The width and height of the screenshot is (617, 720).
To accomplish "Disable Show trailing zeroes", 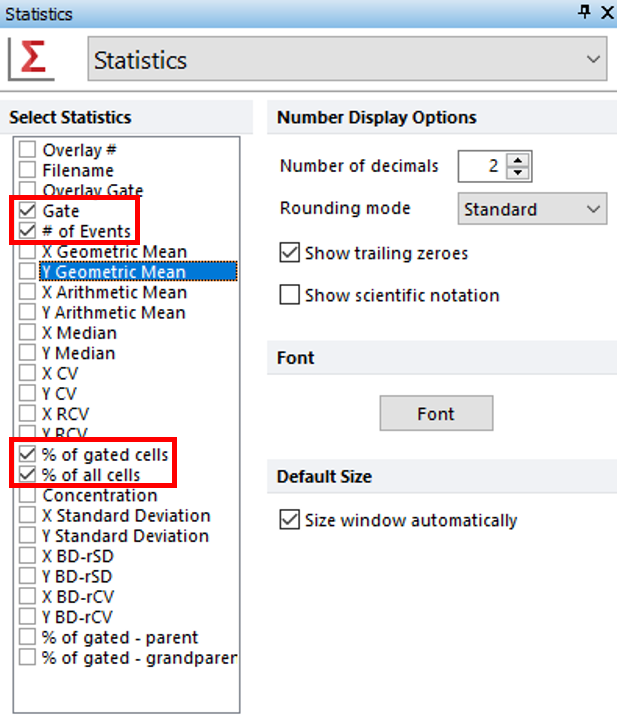I will click(x=290, y=253).
